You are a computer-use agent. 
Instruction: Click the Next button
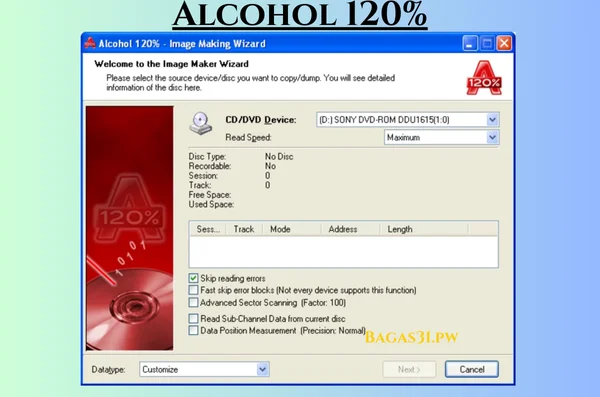(x=409, y=369)
